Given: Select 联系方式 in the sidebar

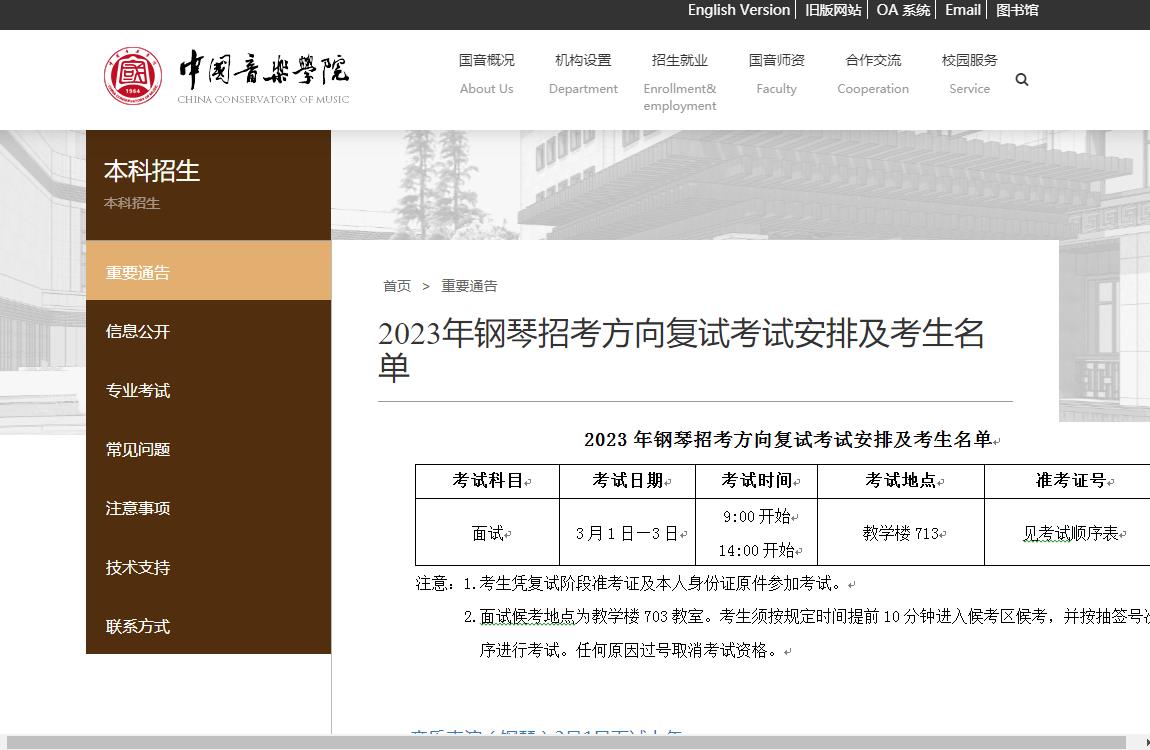Looking at the screenshot, I should (208, 626).
